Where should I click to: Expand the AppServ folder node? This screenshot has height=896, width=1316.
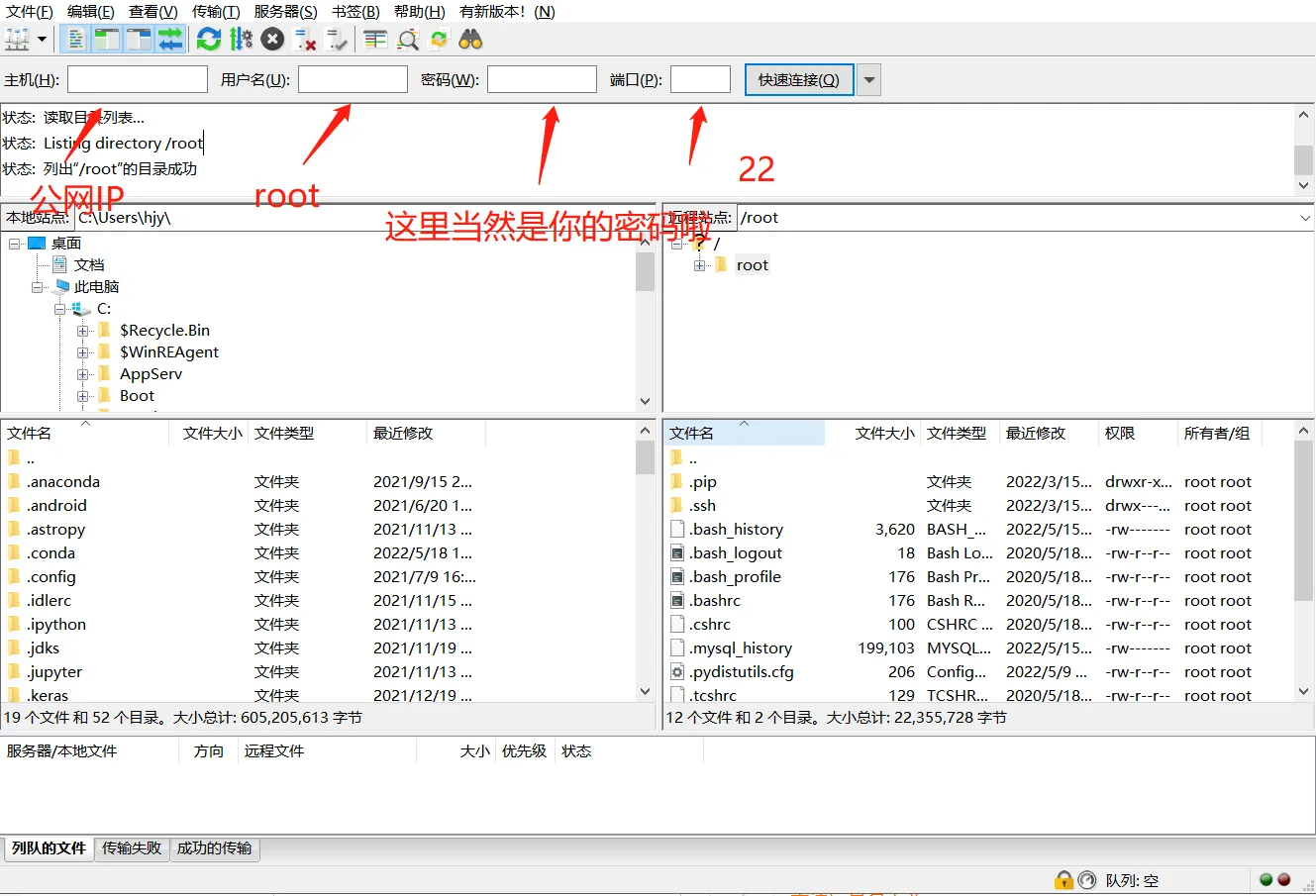pos(83,374)
